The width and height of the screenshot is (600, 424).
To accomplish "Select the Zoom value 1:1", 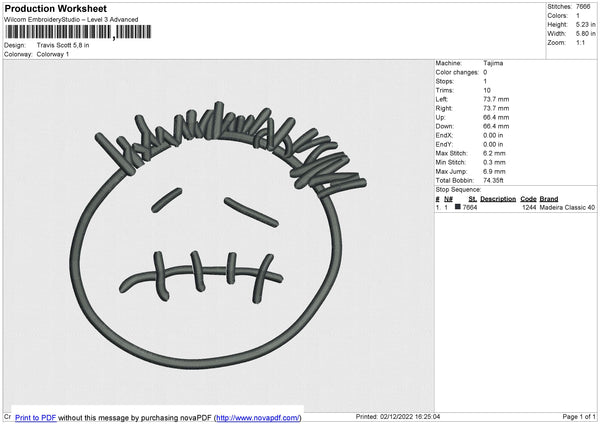I will coord(580,42).
